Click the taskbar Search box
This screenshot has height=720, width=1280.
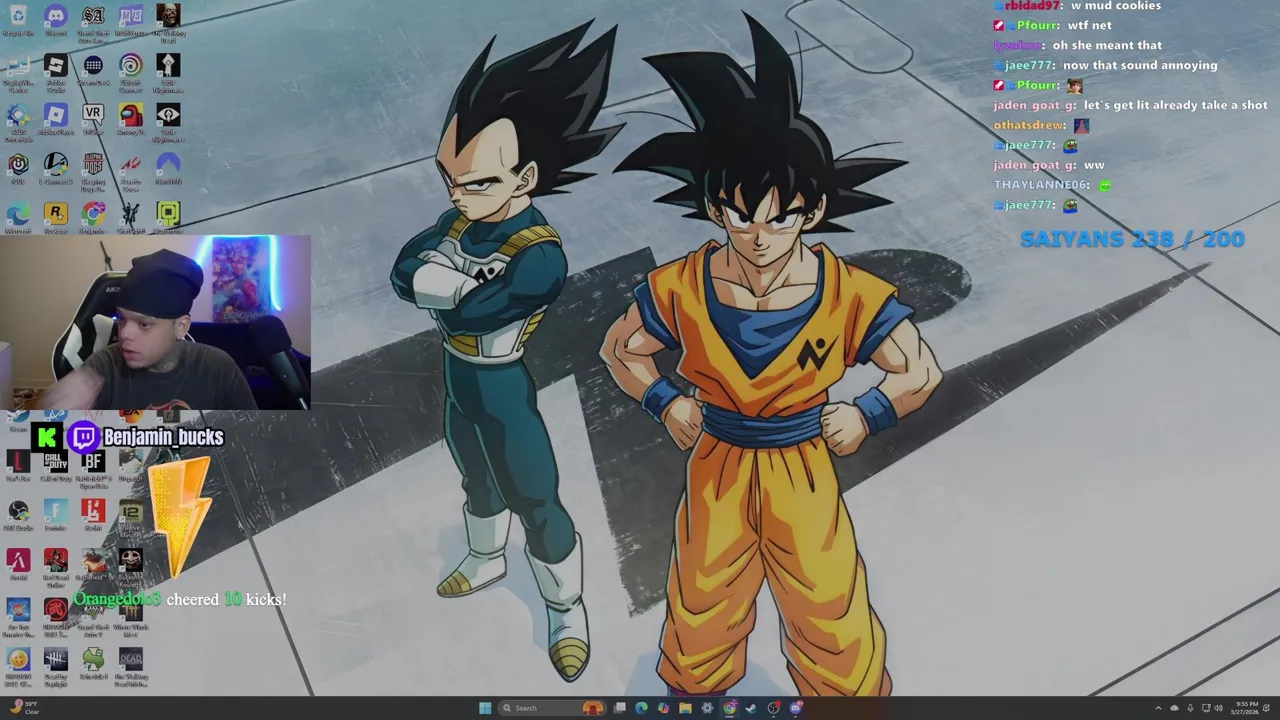pyautogui.click(x=551, y=708)
